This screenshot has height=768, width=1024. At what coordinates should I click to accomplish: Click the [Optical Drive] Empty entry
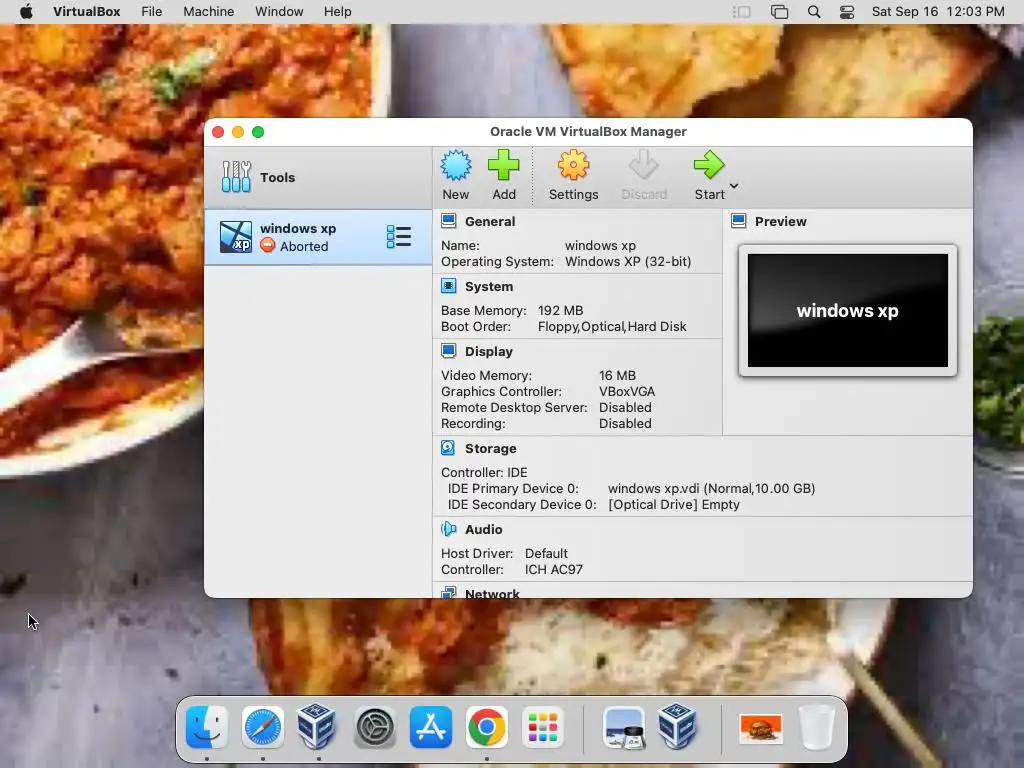[x=673, y=505]
